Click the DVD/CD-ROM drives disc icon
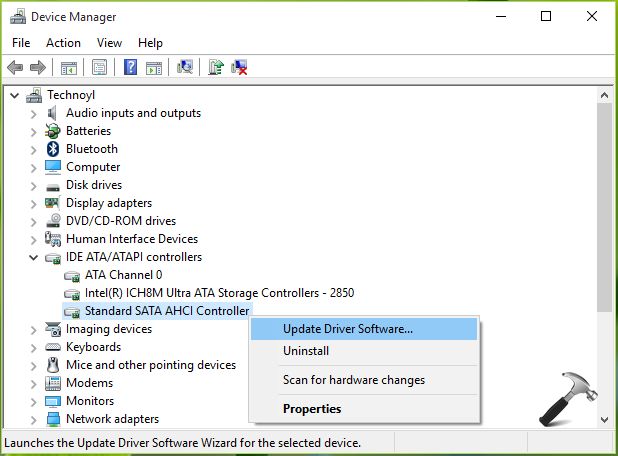 53,221
